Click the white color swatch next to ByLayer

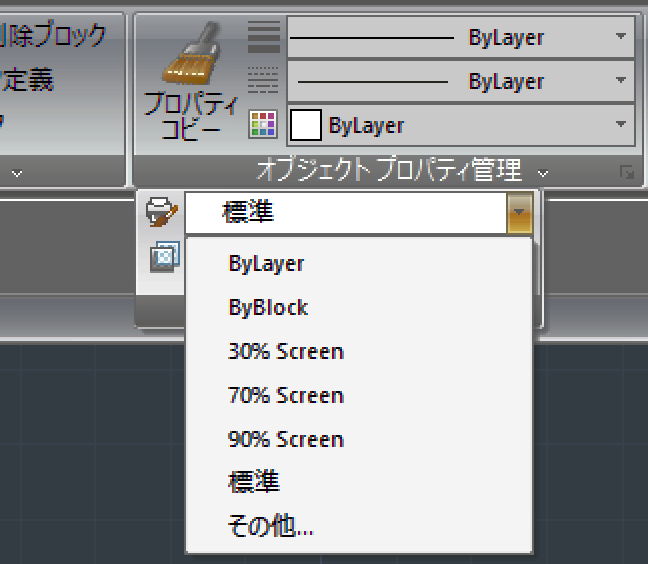point(306,125)
